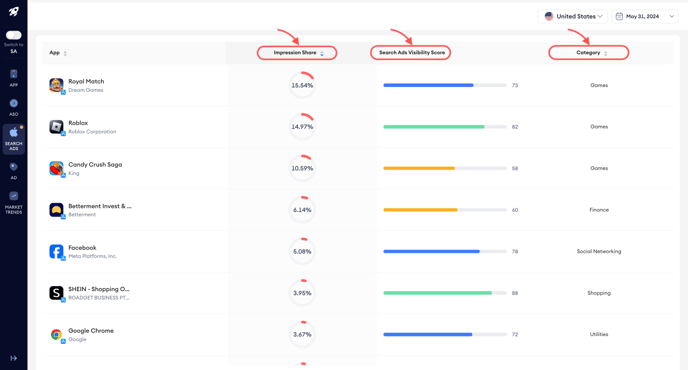The width and height of the screenshot is (688, 370).
Task: Click the rocket logo in sidebar
Action: click(x=14, y=12)
